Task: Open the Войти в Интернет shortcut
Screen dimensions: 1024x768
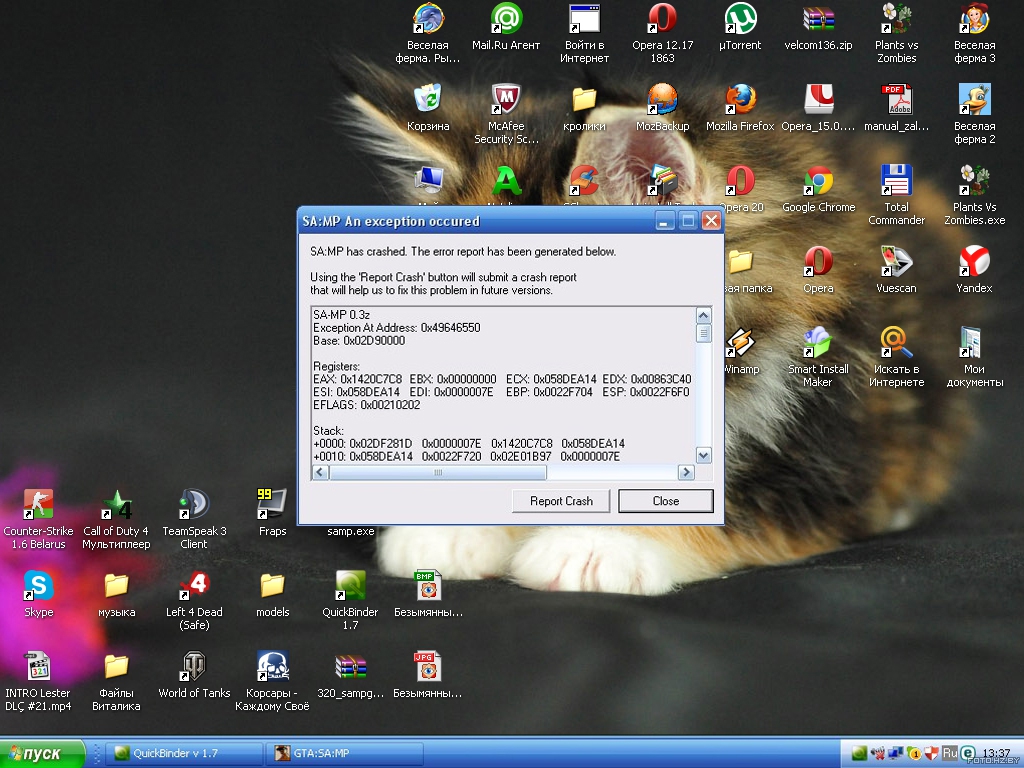Action: [584, 34]
